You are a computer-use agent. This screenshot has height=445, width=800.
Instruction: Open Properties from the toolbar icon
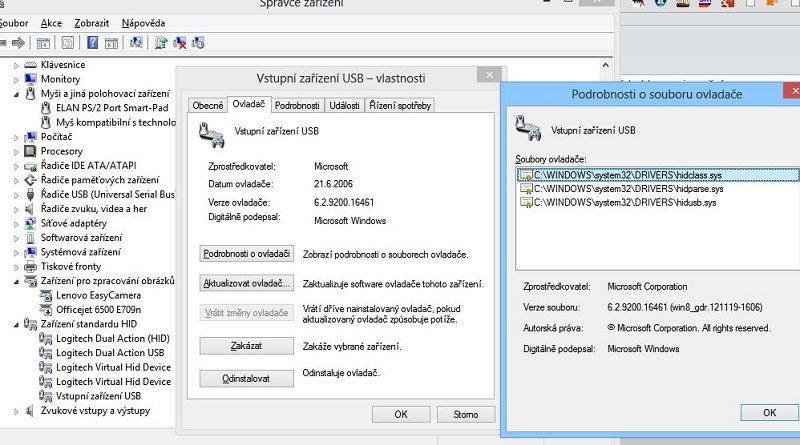(67, 43)
